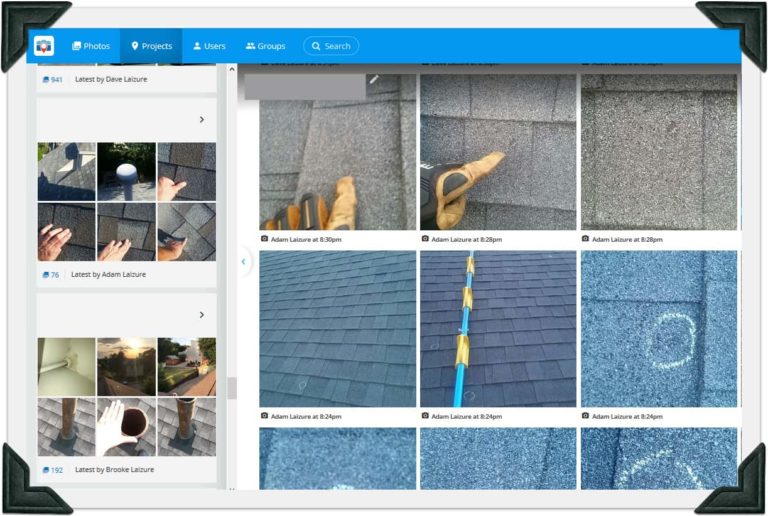Screen dimensions: 768x516
Task: Click 'Adam Laizure at 8:30pm' caption
Action: click(306, 239)
